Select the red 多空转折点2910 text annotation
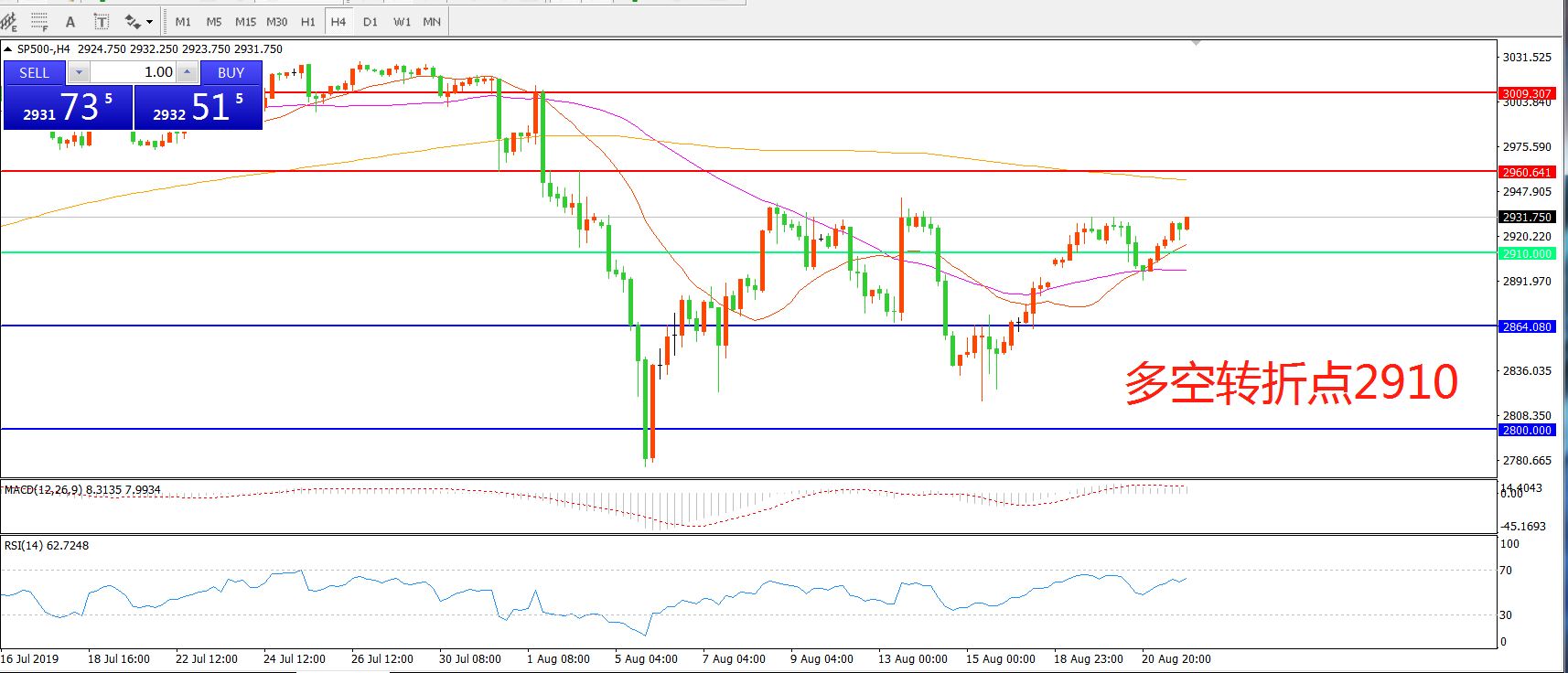Image resolution: width=1568 pixels, height=673 pixels. tap(1290, 382)
